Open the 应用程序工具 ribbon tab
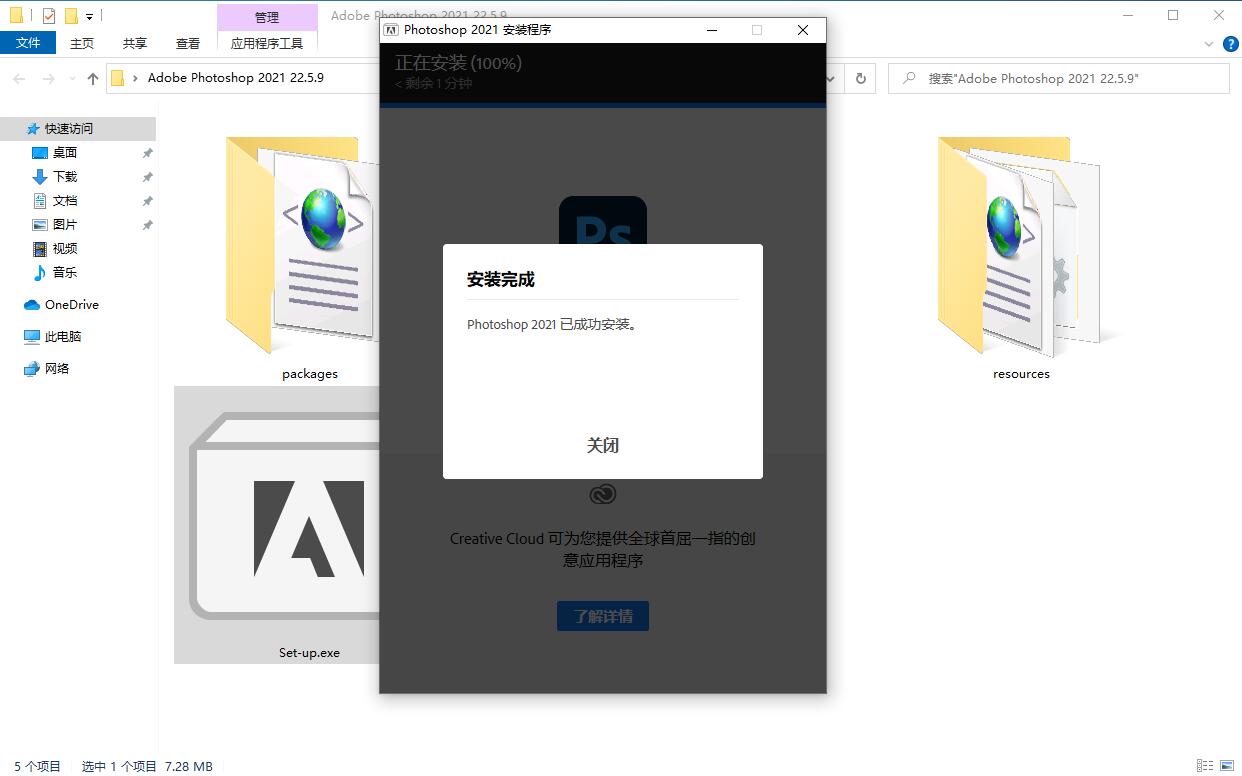Viewport: 1242px width, 776px height. point(267,43)
